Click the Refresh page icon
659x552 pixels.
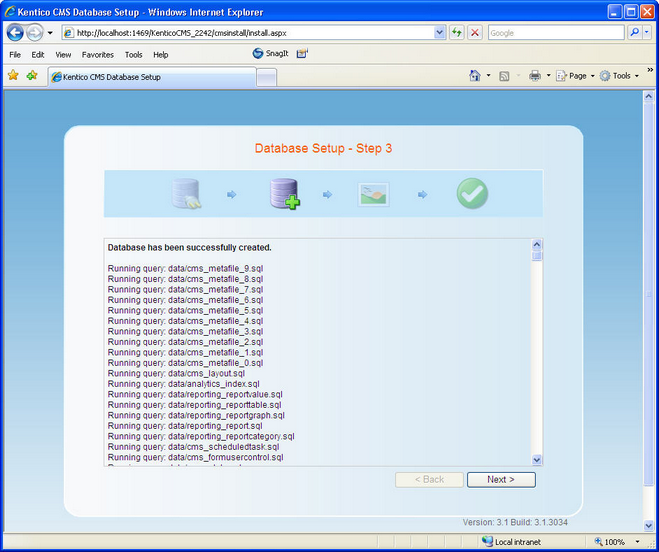point(456,32)
